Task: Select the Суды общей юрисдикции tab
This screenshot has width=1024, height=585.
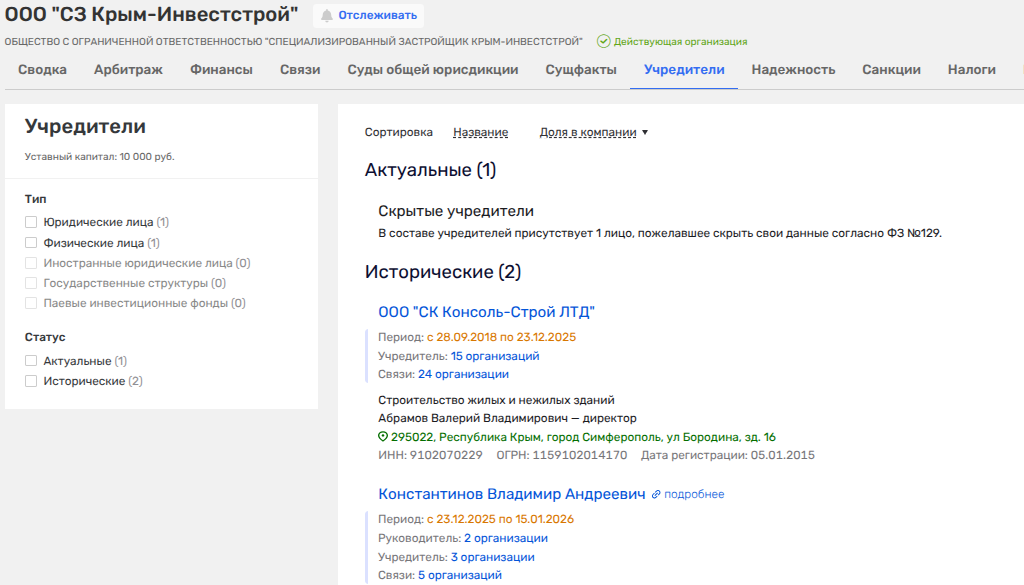Action: (x=432, y=70)
